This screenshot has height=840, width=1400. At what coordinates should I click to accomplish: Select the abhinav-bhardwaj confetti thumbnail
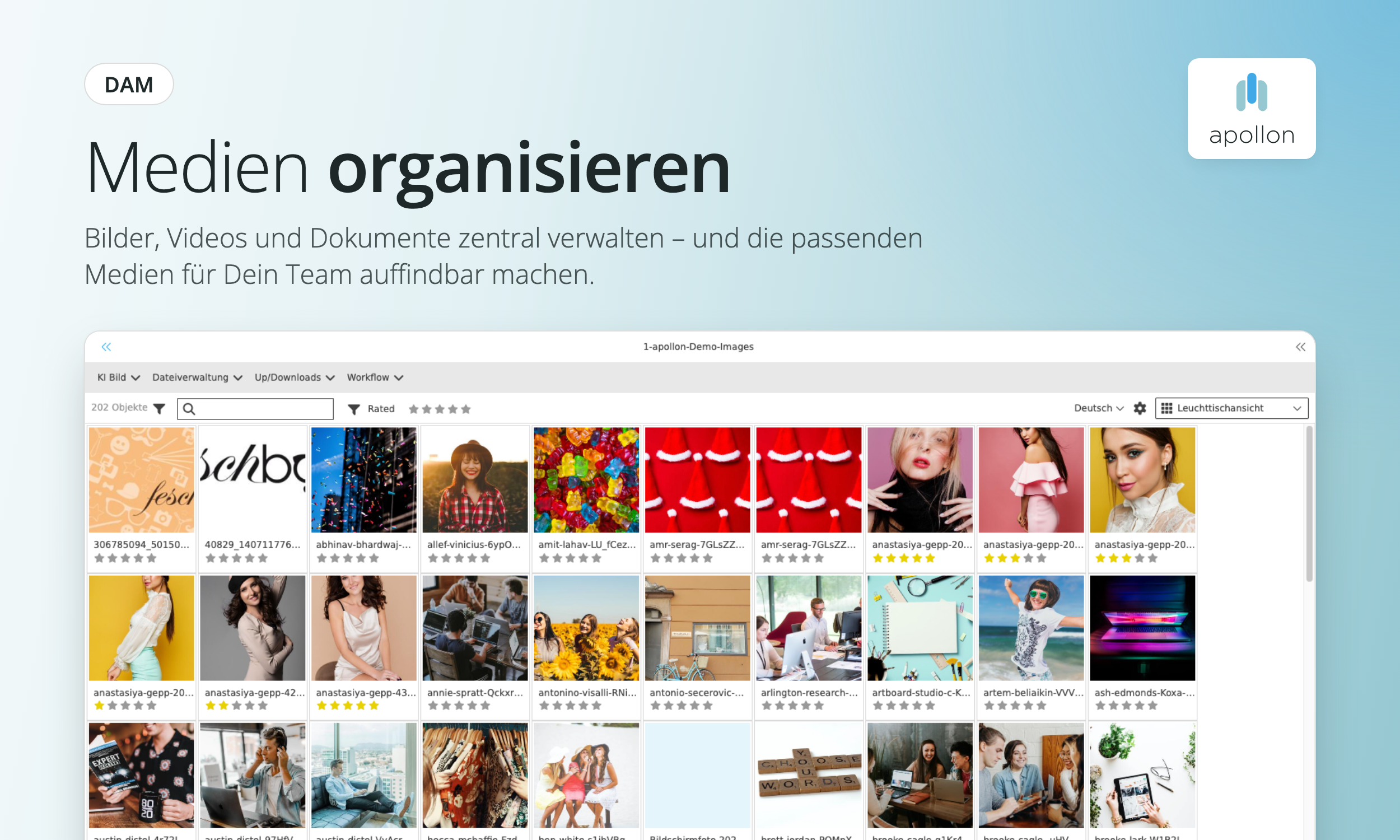pos(364,479)
